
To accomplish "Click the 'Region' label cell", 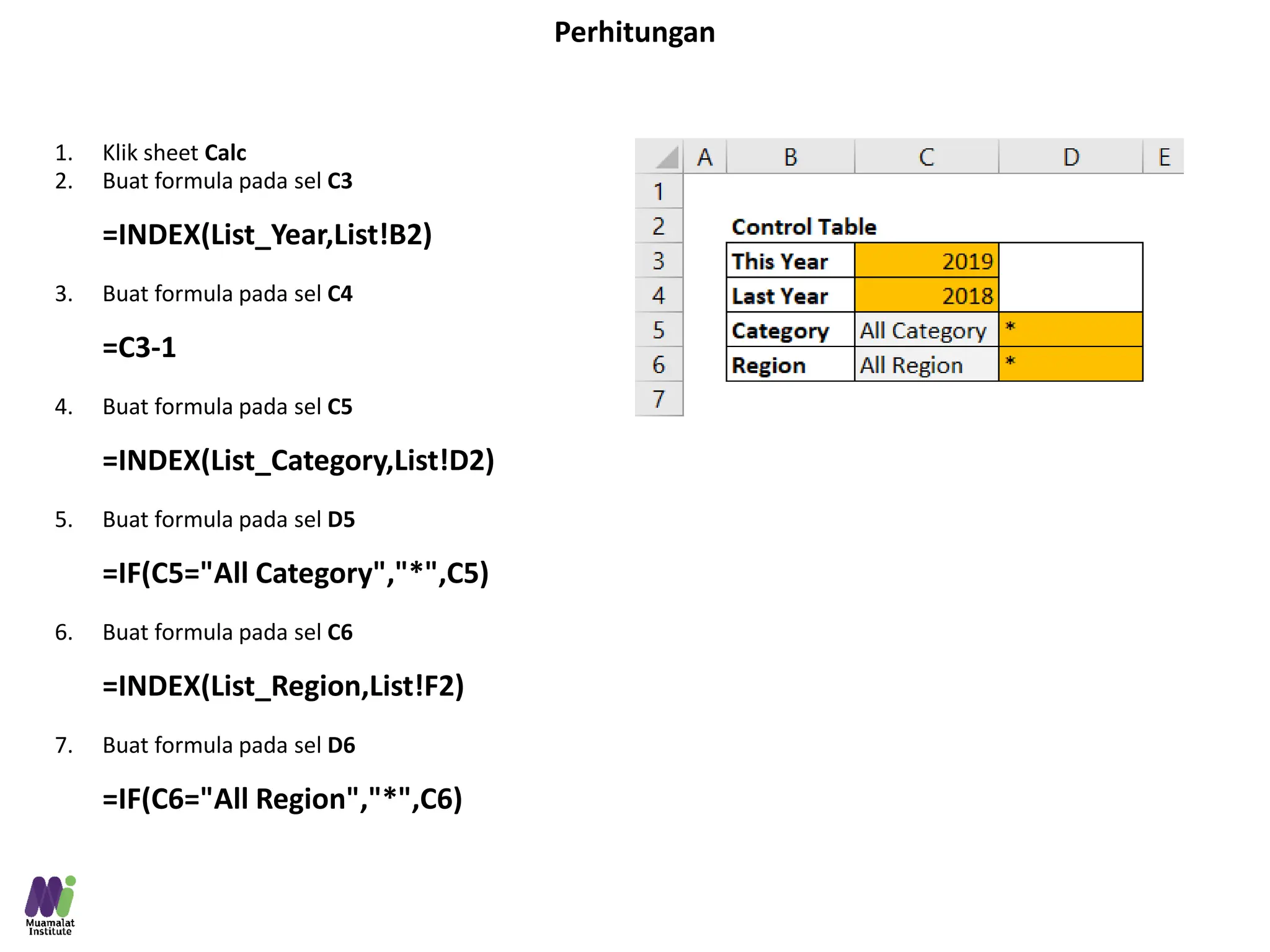I will click(791, 365).
